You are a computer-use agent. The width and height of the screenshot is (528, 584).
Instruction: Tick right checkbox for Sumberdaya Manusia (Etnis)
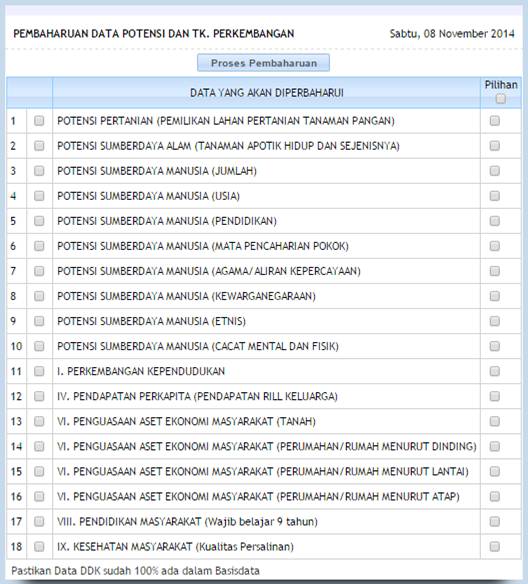[494, 321]
